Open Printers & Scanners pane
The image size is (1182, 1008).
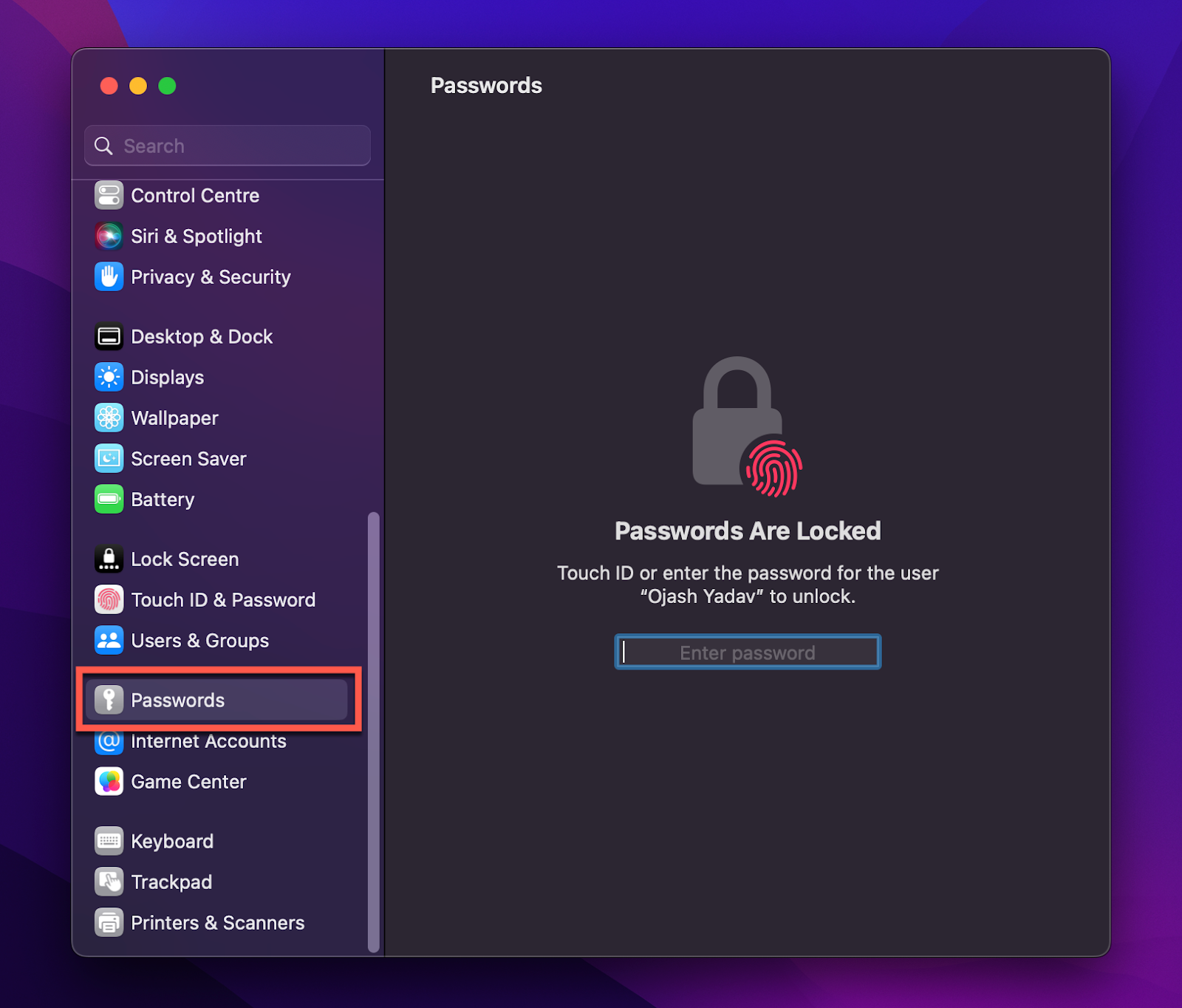(216, 923)
